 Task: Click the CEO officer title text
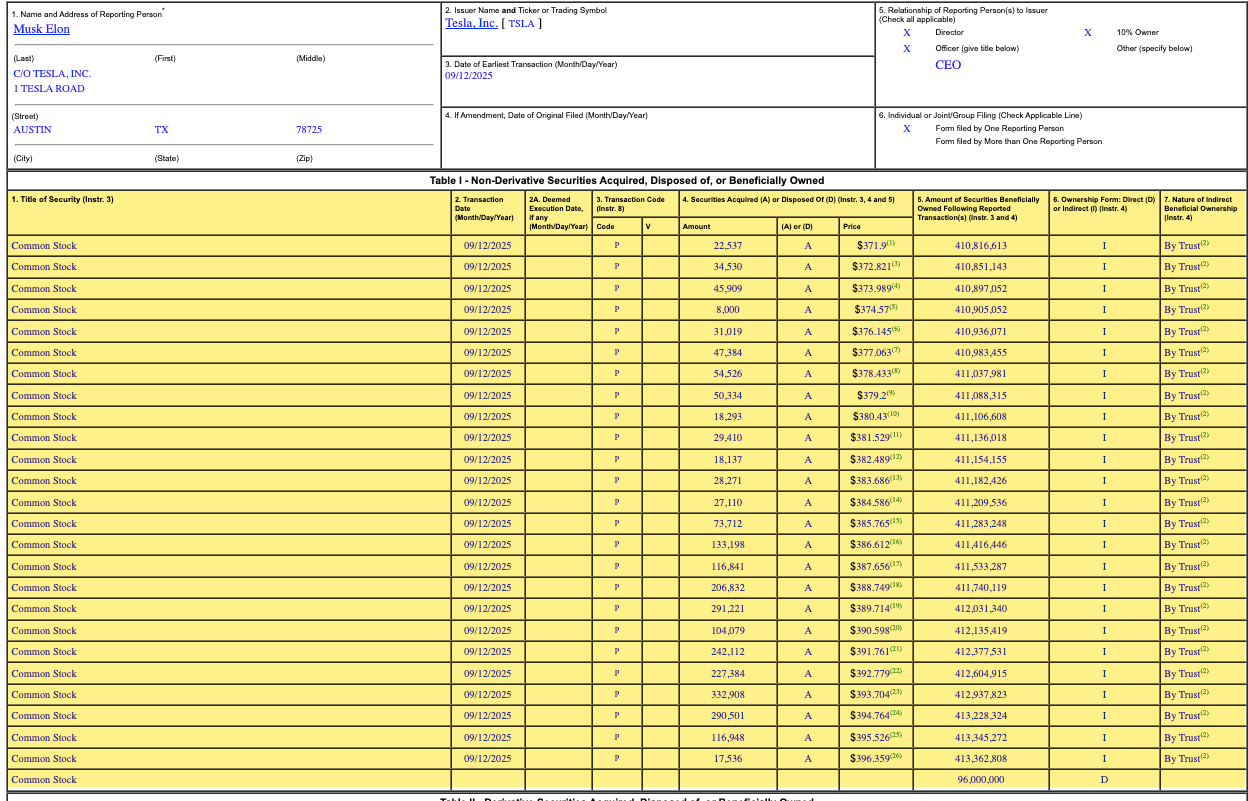(x=947, y=65)
